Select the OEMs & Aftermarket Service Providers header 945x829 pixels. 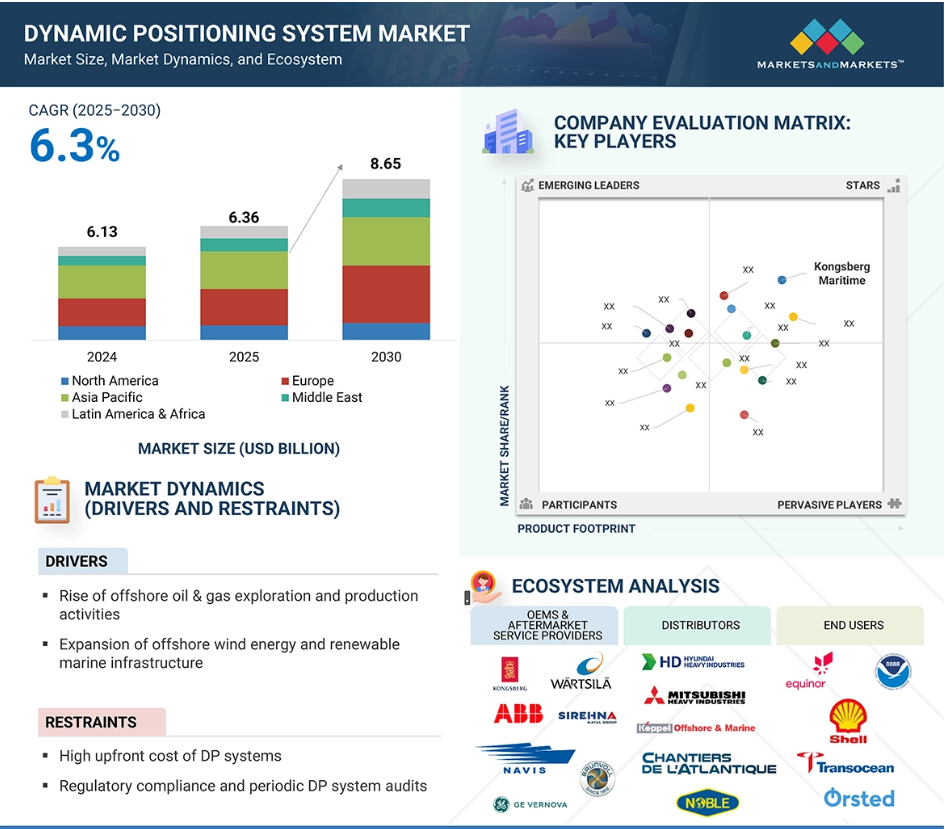pyautogui.click(x=544, y=625)
